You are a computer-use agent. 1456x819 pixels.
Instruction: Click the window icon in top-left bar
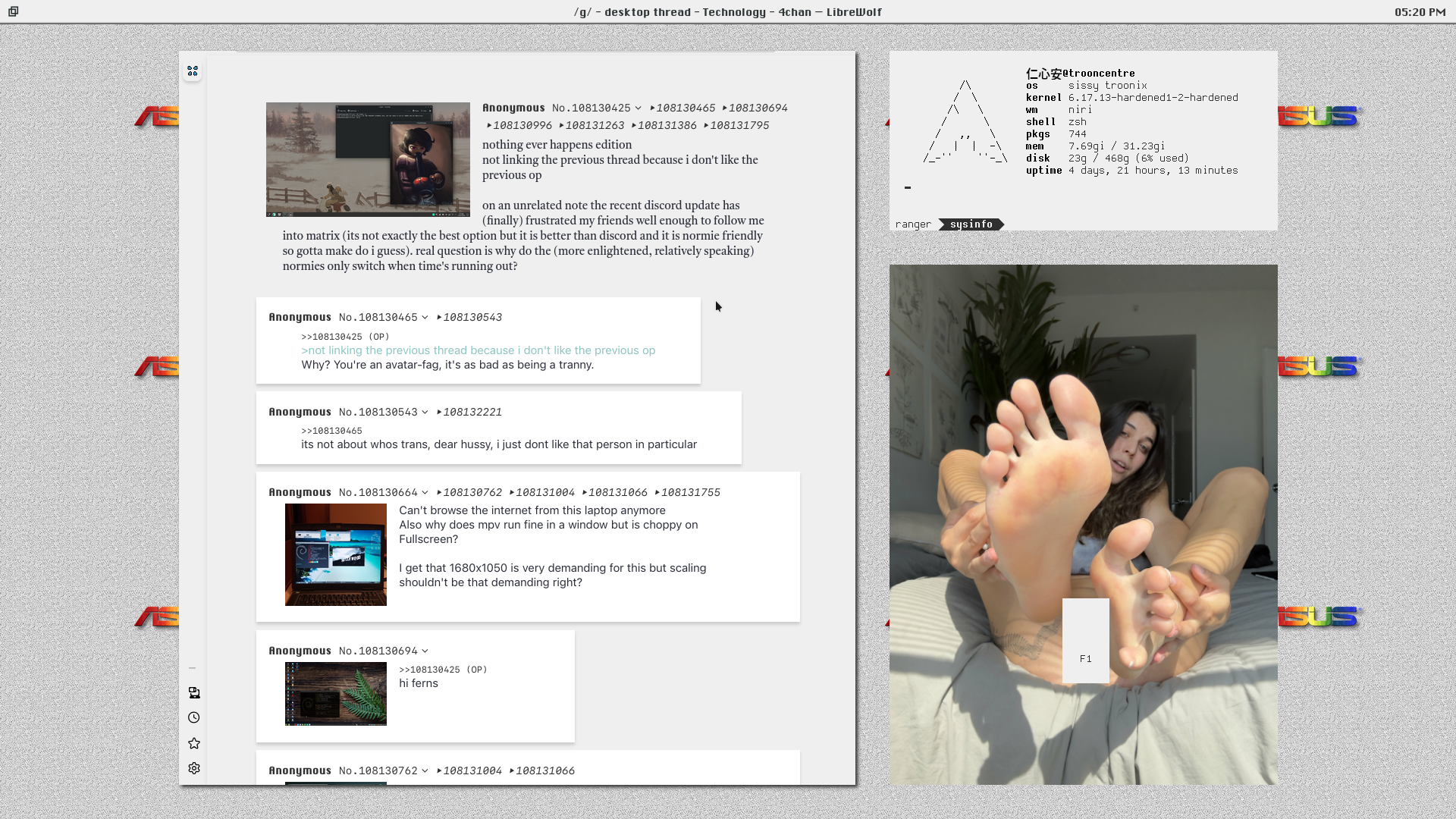[14, 11]
